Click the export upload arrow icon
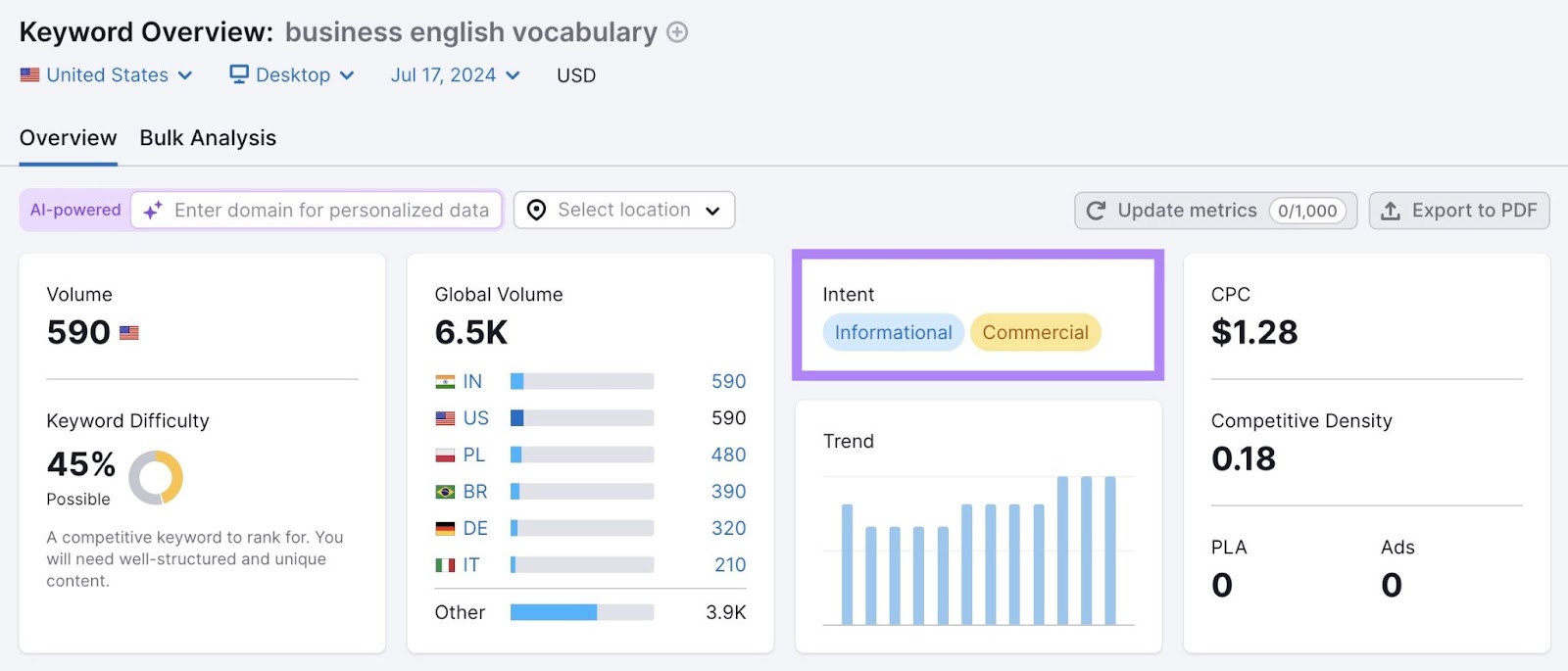 (x=1390, y=211)
